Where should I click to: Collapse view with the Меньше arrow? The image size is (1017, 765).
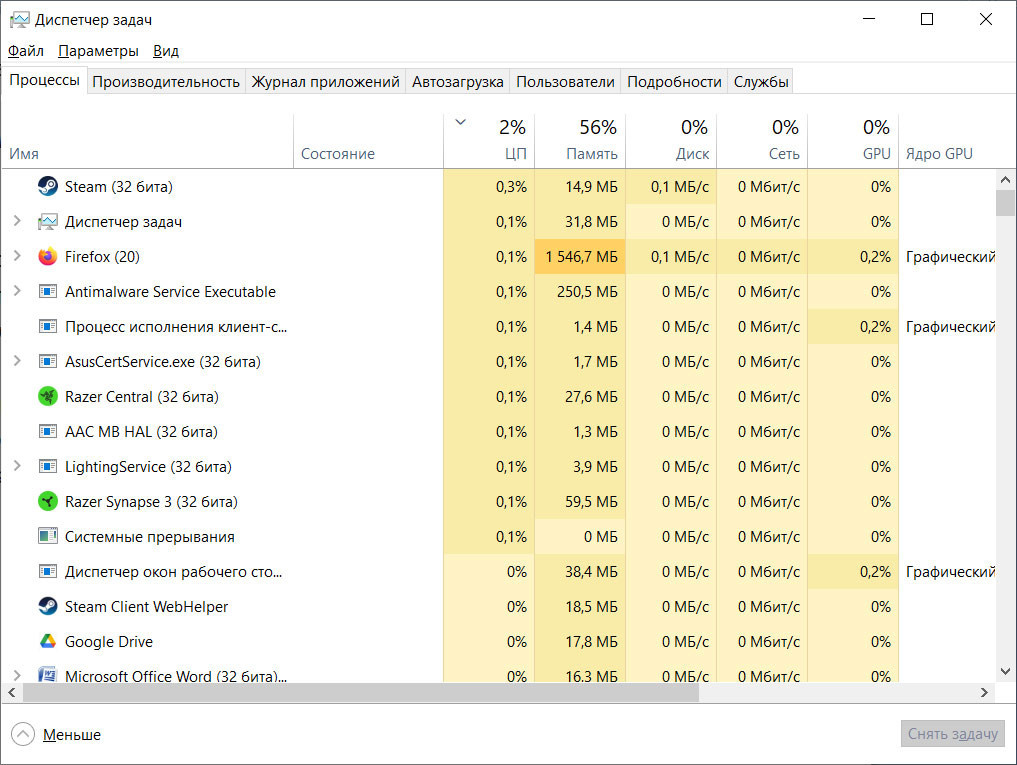(23, 735)
